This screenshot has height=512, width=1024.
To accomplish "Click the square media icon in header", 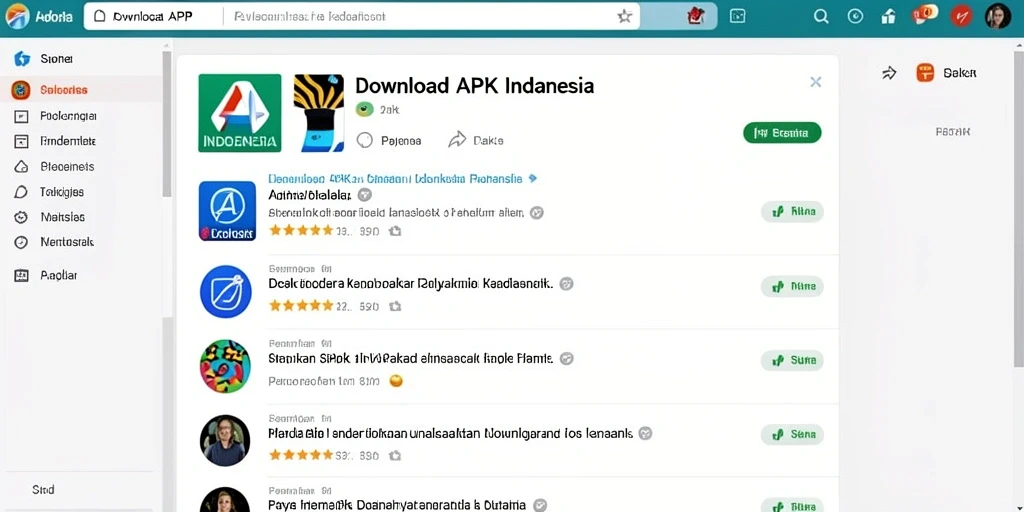I will click(737, 16).
